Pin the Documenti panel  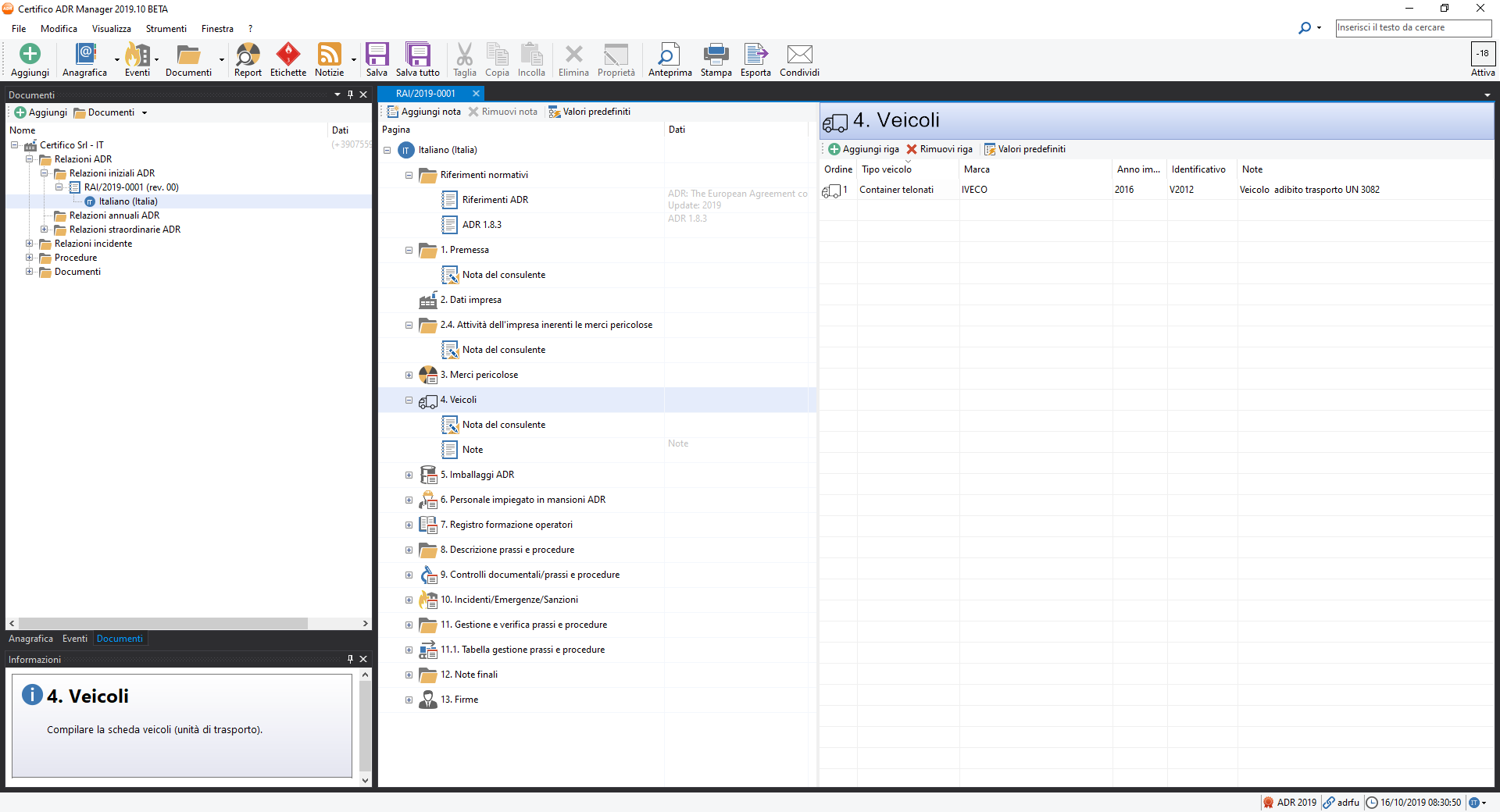point(350,94)
